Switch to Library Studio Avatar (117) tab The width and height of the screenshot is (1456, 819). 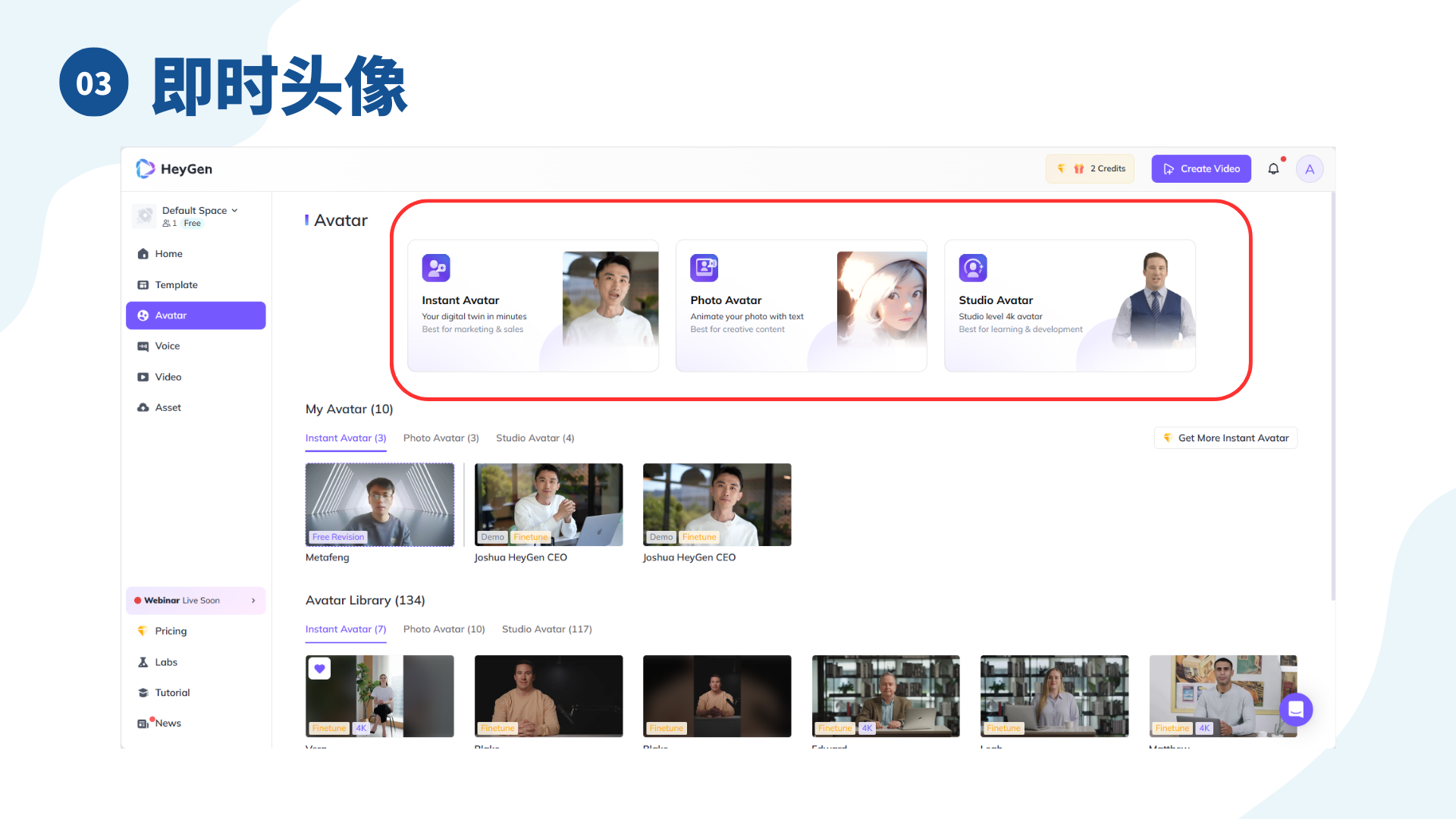(548, 629)
